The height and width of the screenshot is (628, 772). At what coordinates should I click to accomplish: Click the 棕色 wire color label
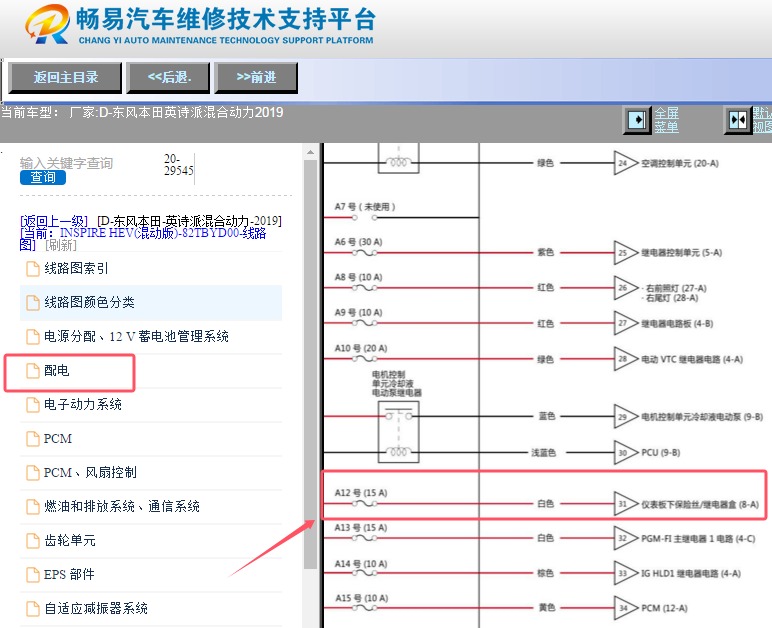[546, 573]
